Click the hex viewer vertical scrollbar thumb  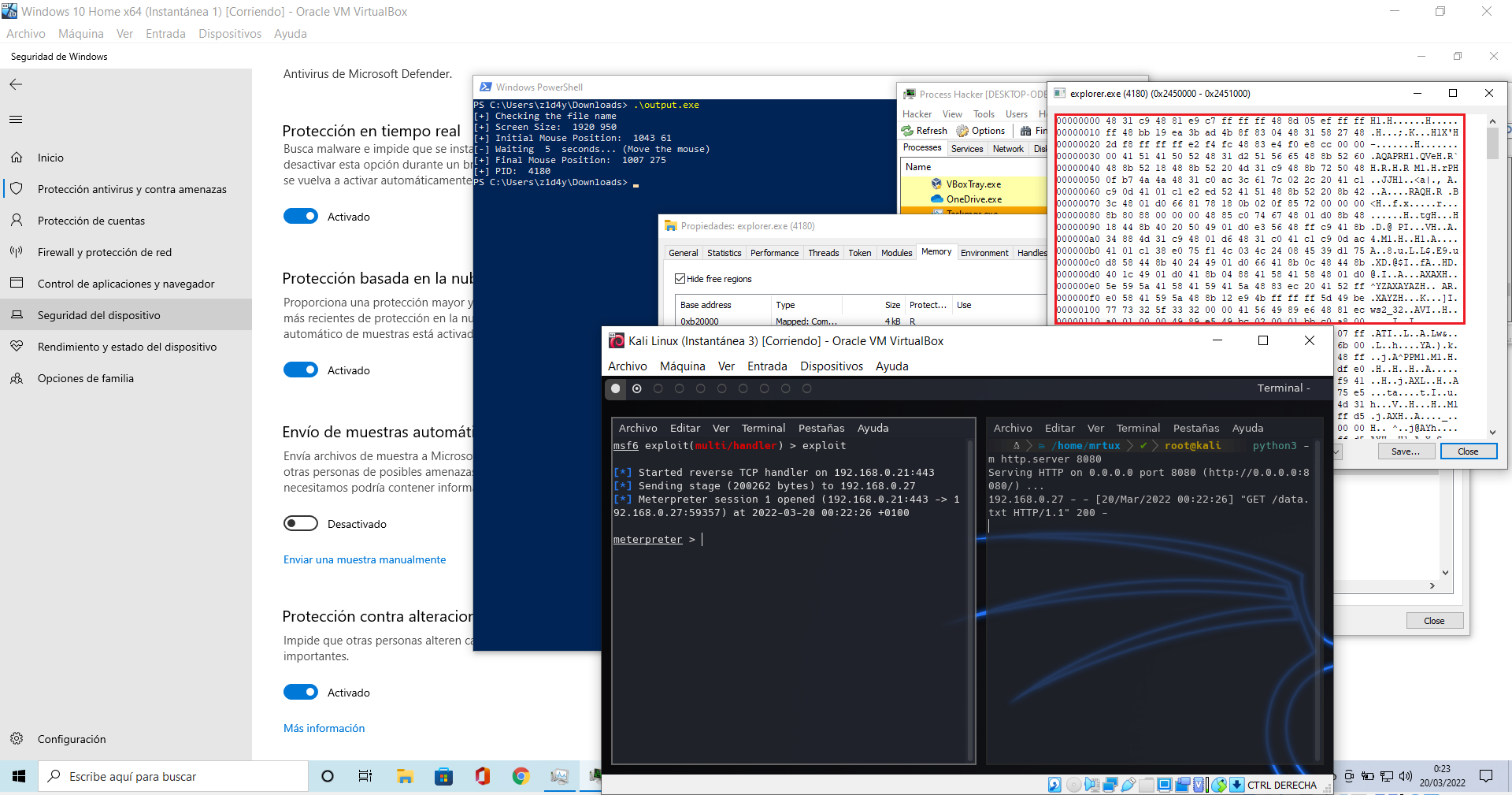pos(1492,143)
